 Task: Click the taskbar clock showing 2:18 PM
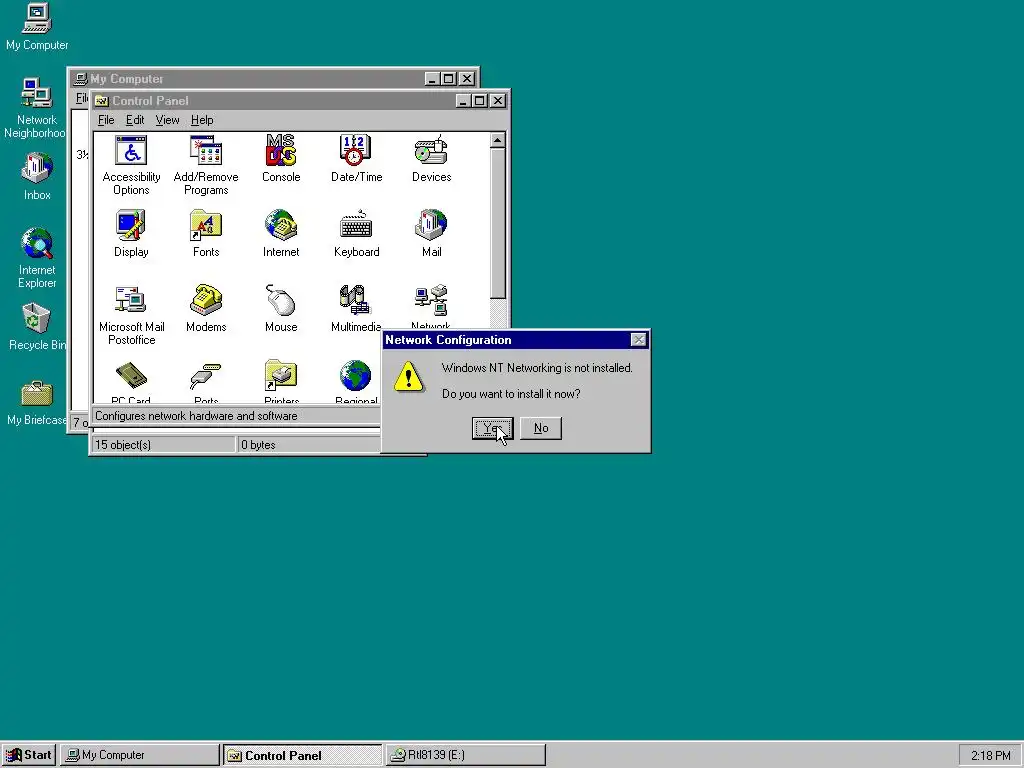[990, 756]
